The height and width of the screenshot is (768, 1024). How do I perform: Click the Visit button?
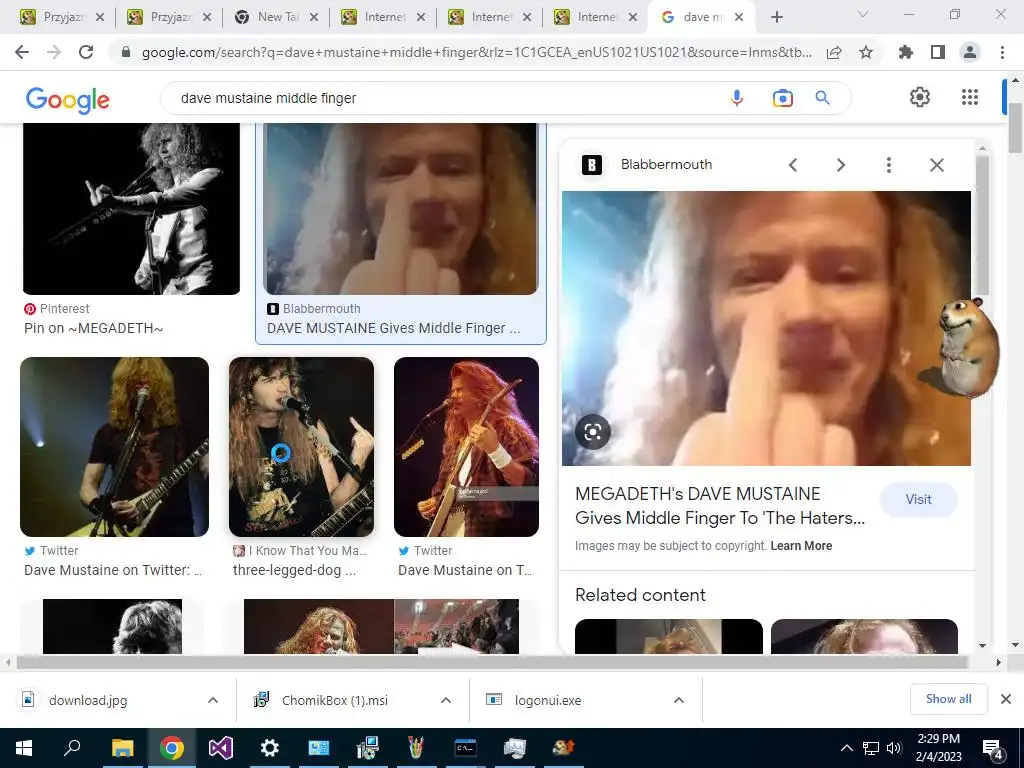(x=918, y=500)
